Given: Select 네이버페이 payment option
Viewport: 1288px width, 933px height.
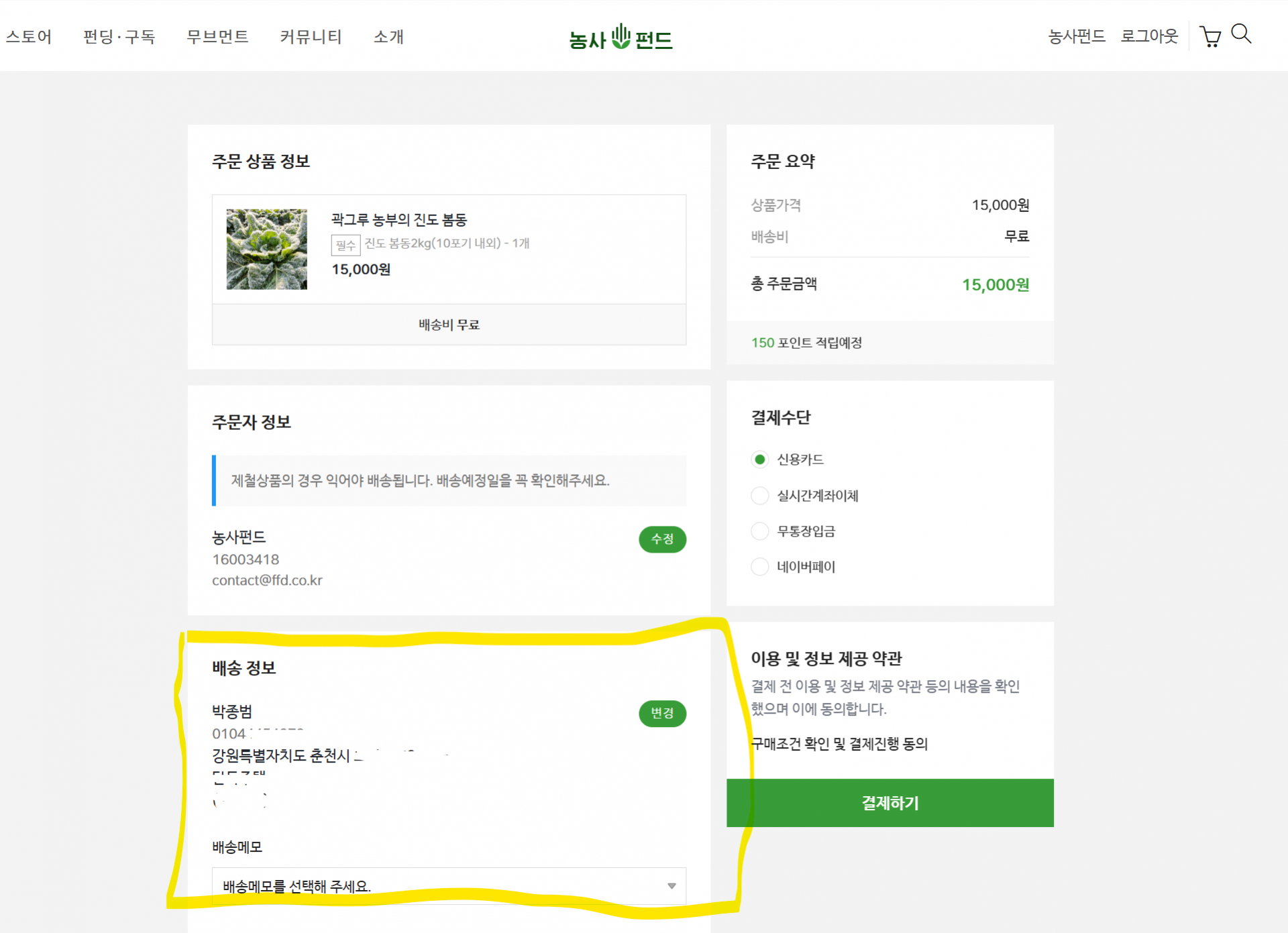Looking at the screenshot, I should point(759,567).
